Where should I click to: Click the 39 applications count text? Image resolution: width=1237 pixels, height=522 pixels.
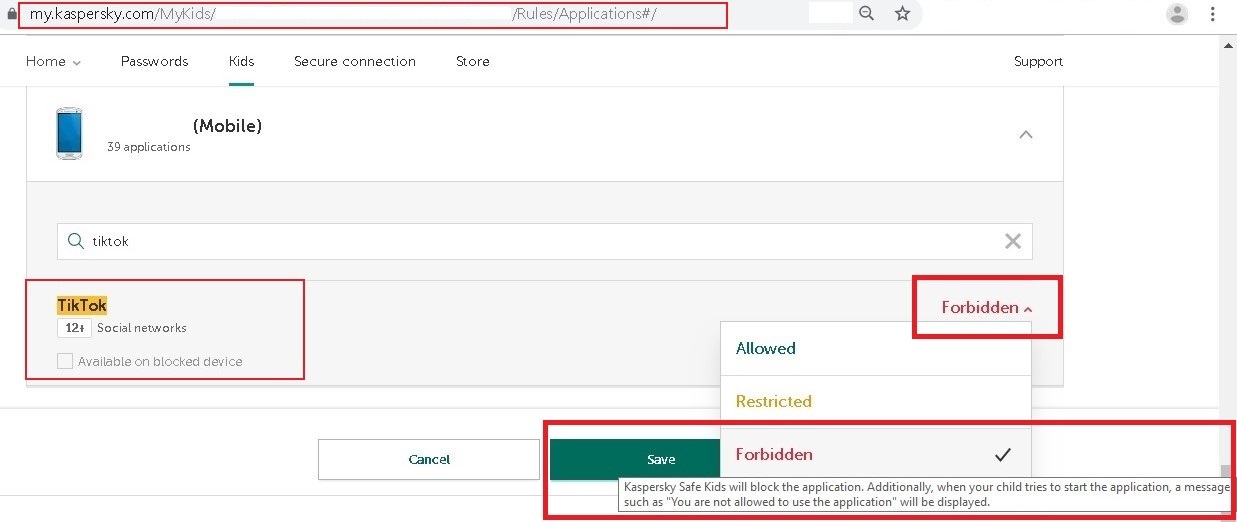(149, 147)
